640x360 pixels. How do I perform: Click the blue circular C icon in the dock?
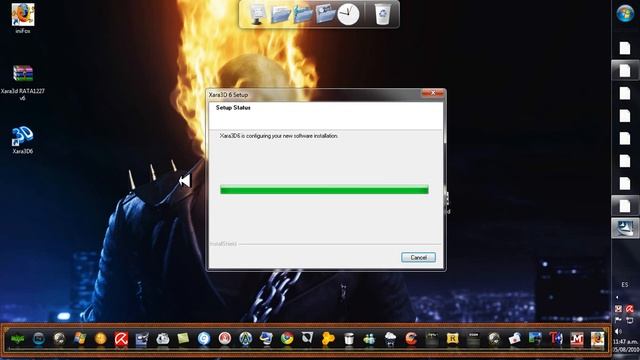pyautogui.click(x=204, y=338)
